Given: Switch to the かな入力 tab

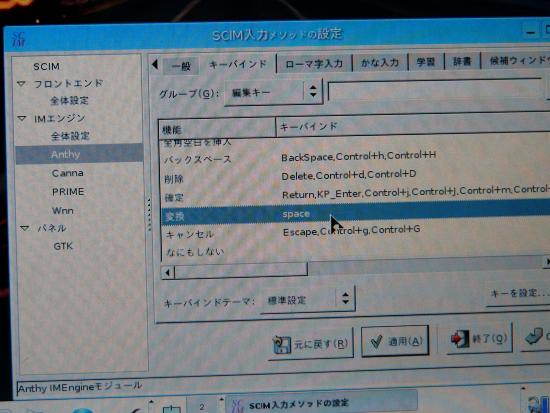Looking at the screenshot, I should pos(380,63).
